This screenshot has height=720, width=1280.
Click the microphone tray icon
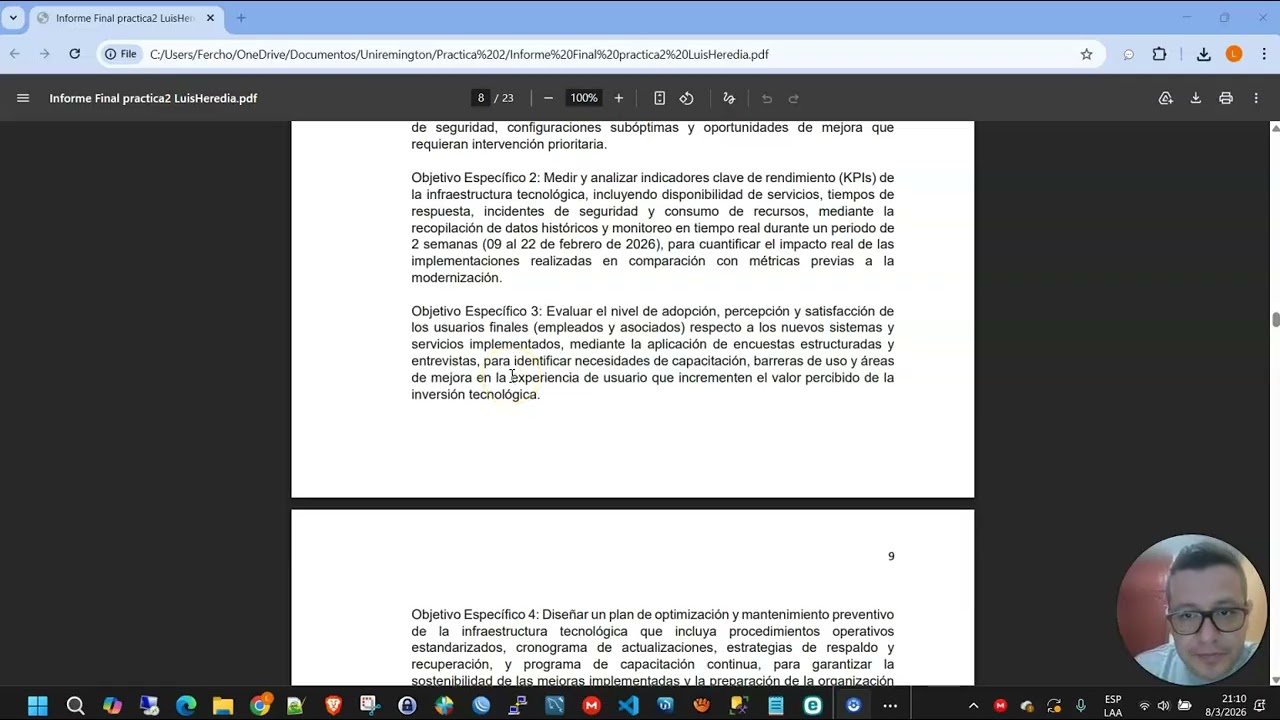[x=1081, y=706]
